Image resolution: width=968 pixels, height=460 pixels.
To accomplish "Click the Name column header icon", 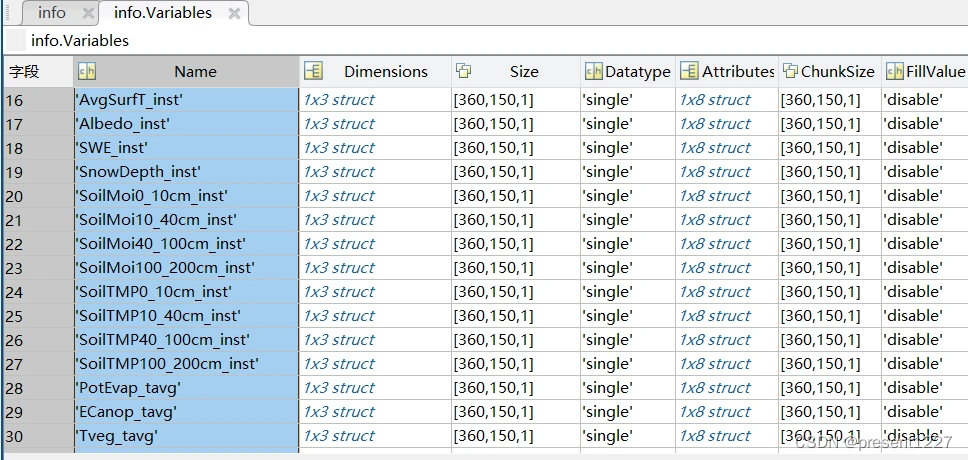I will coord(87,71).
